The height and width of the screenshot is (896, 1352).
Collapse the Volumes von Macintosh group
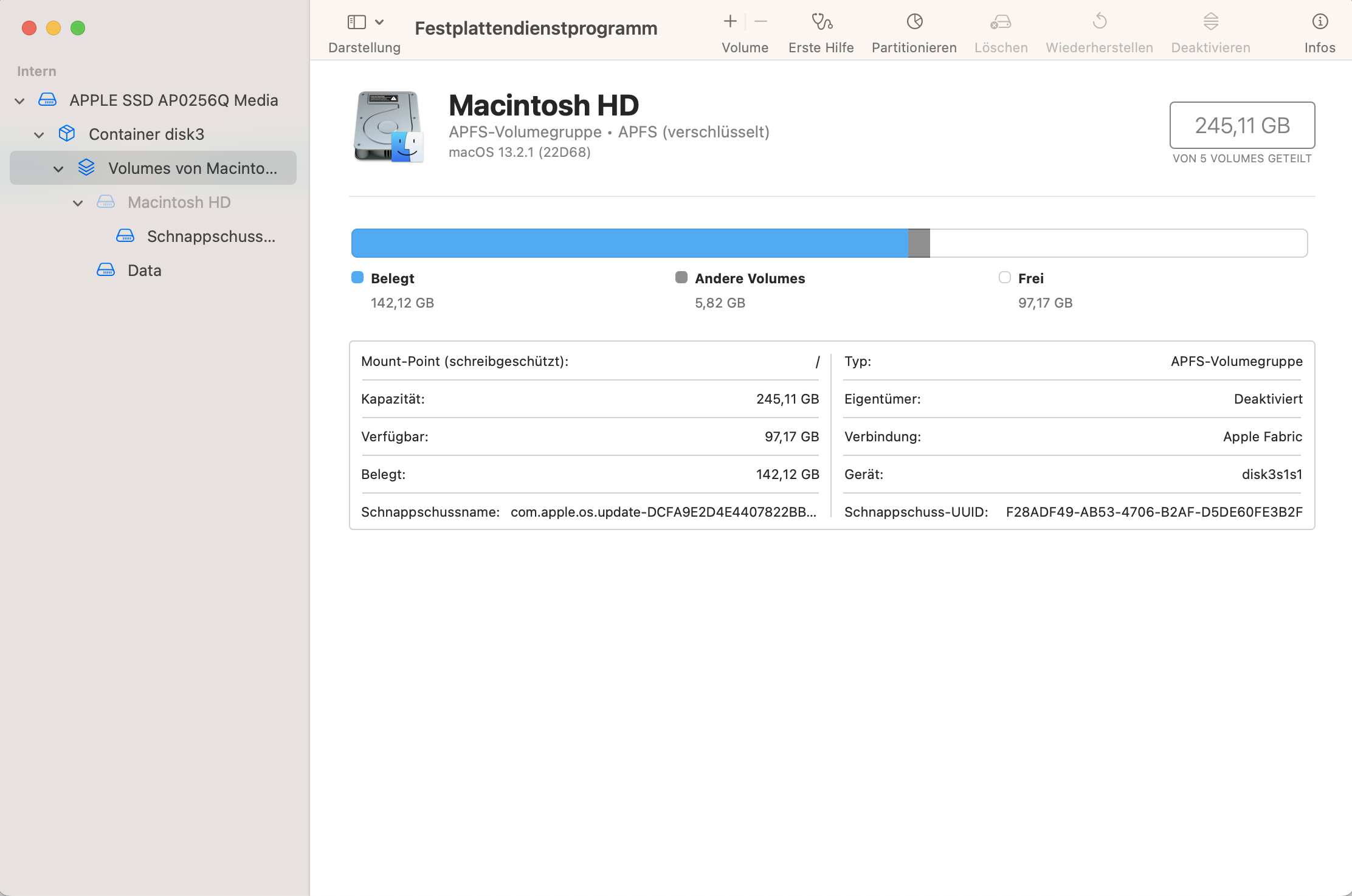[58, 169]
